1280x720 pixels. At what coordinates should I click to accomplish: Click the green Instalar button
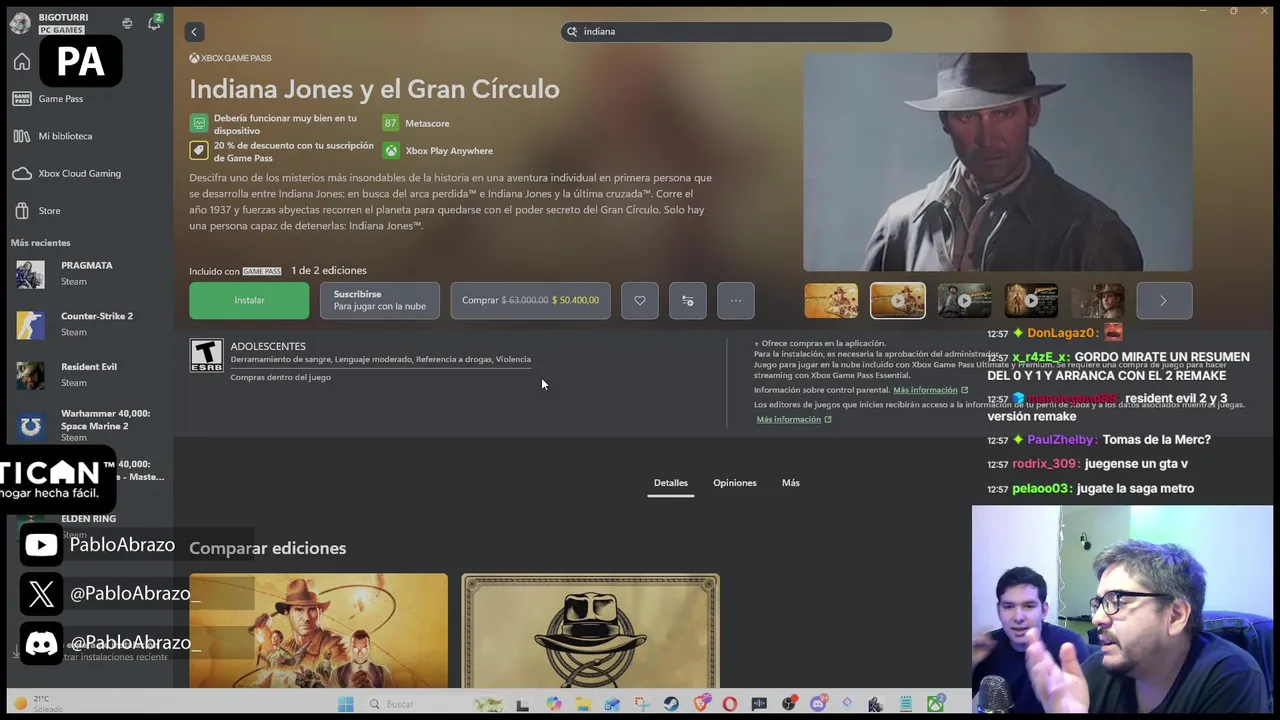[x=249, y=300]
